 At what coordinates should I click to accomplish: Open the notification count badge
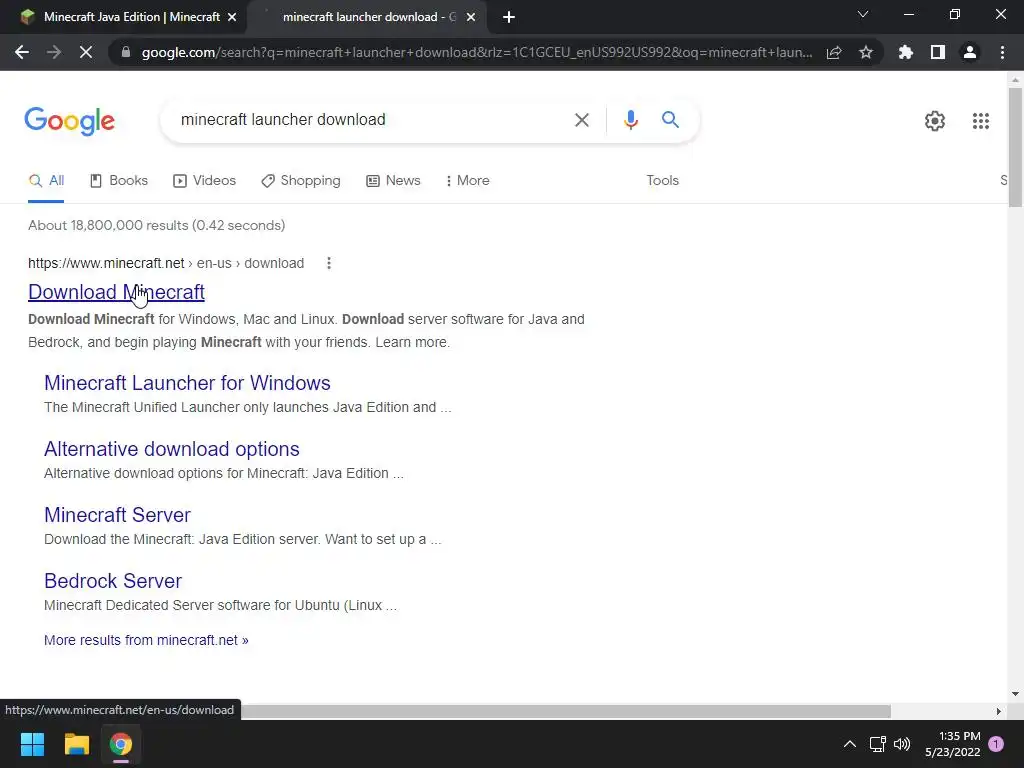[x=996, y=744]
